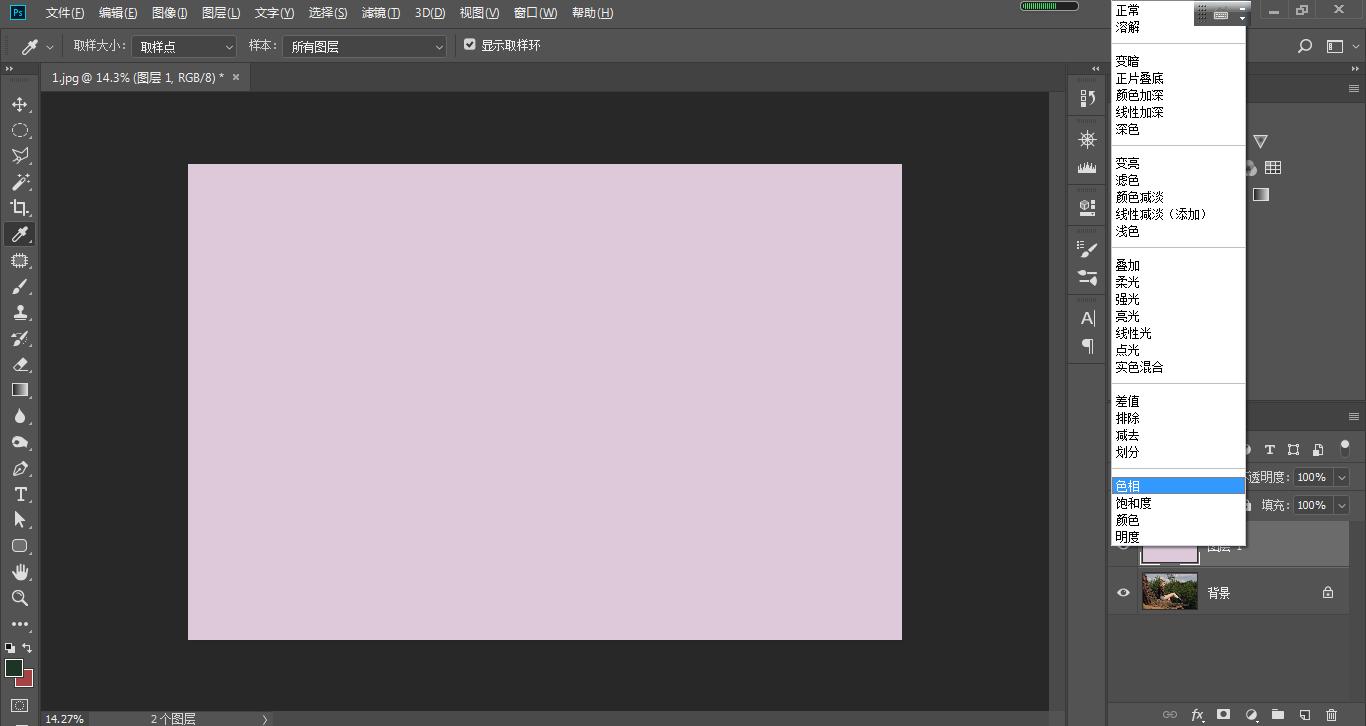Select the Crop tool in toolbar
The height and width of the screenshot is (726, 1366).
[19, 208]
